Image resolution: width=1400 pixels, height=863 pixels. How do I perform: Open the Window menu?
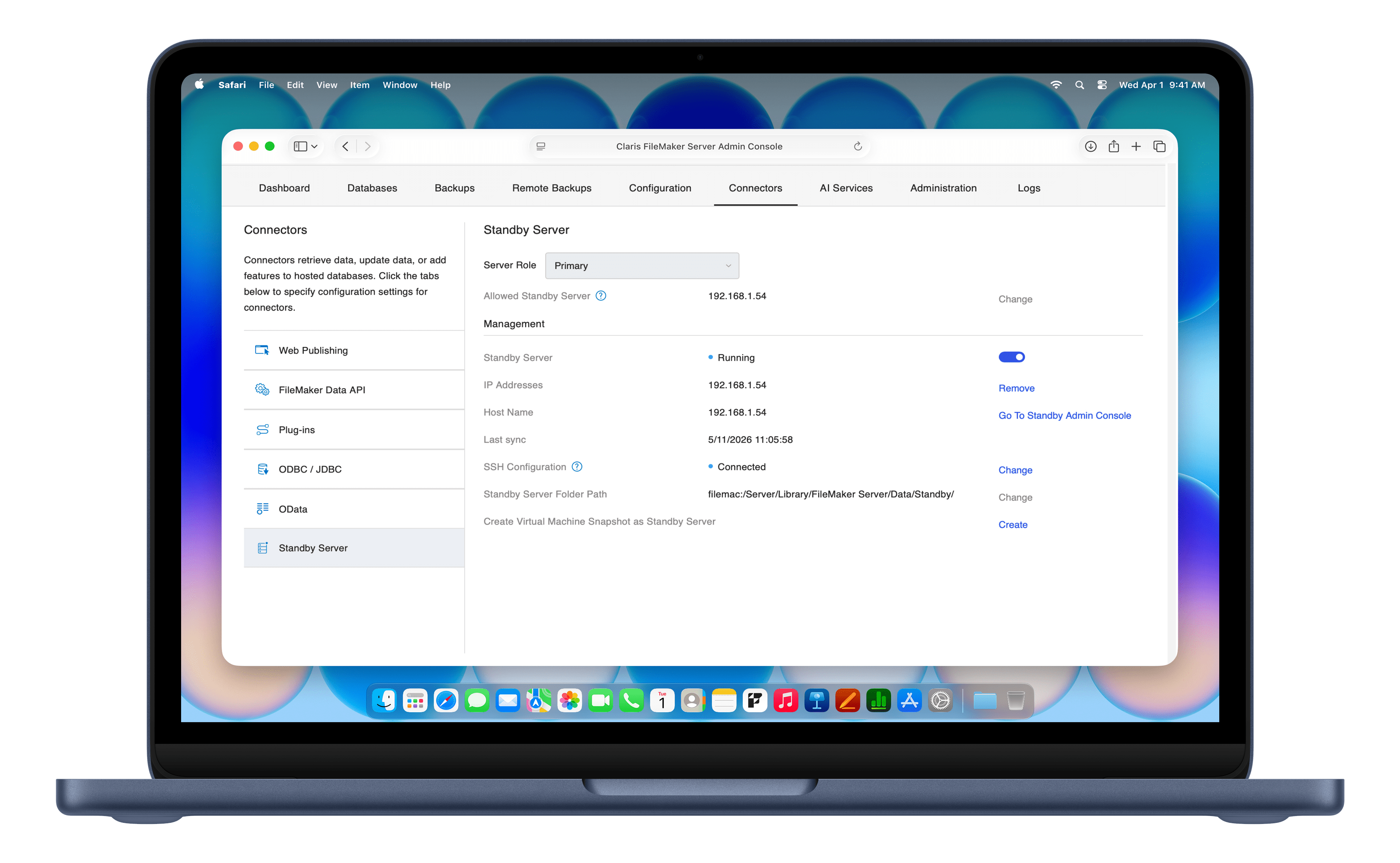(400, 84)
